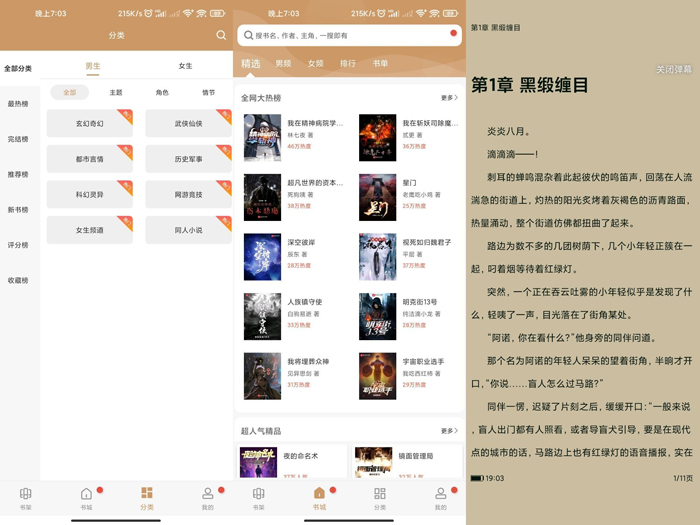Open the 女生频道 category
This screenshot has height=525, width=700.
(90, 230)
